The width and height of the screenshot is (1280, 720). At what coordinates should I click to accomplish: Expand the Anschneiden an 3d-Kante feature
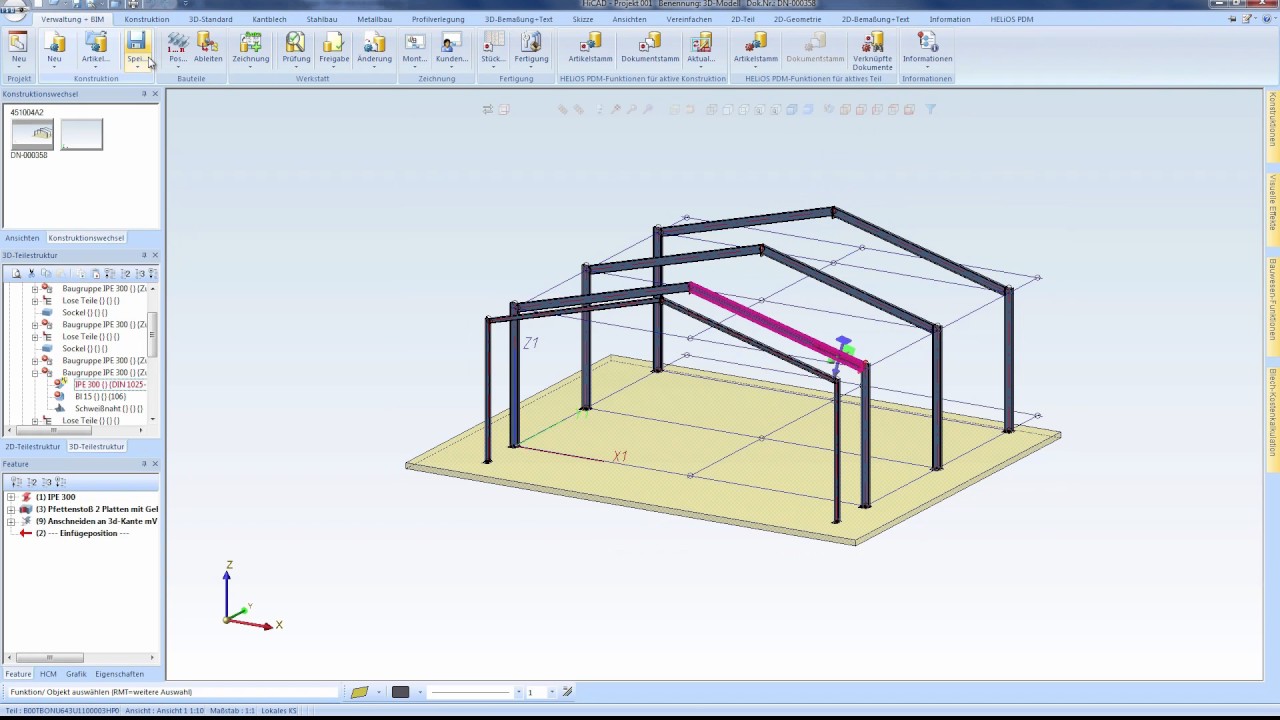[x=11, y=521]
